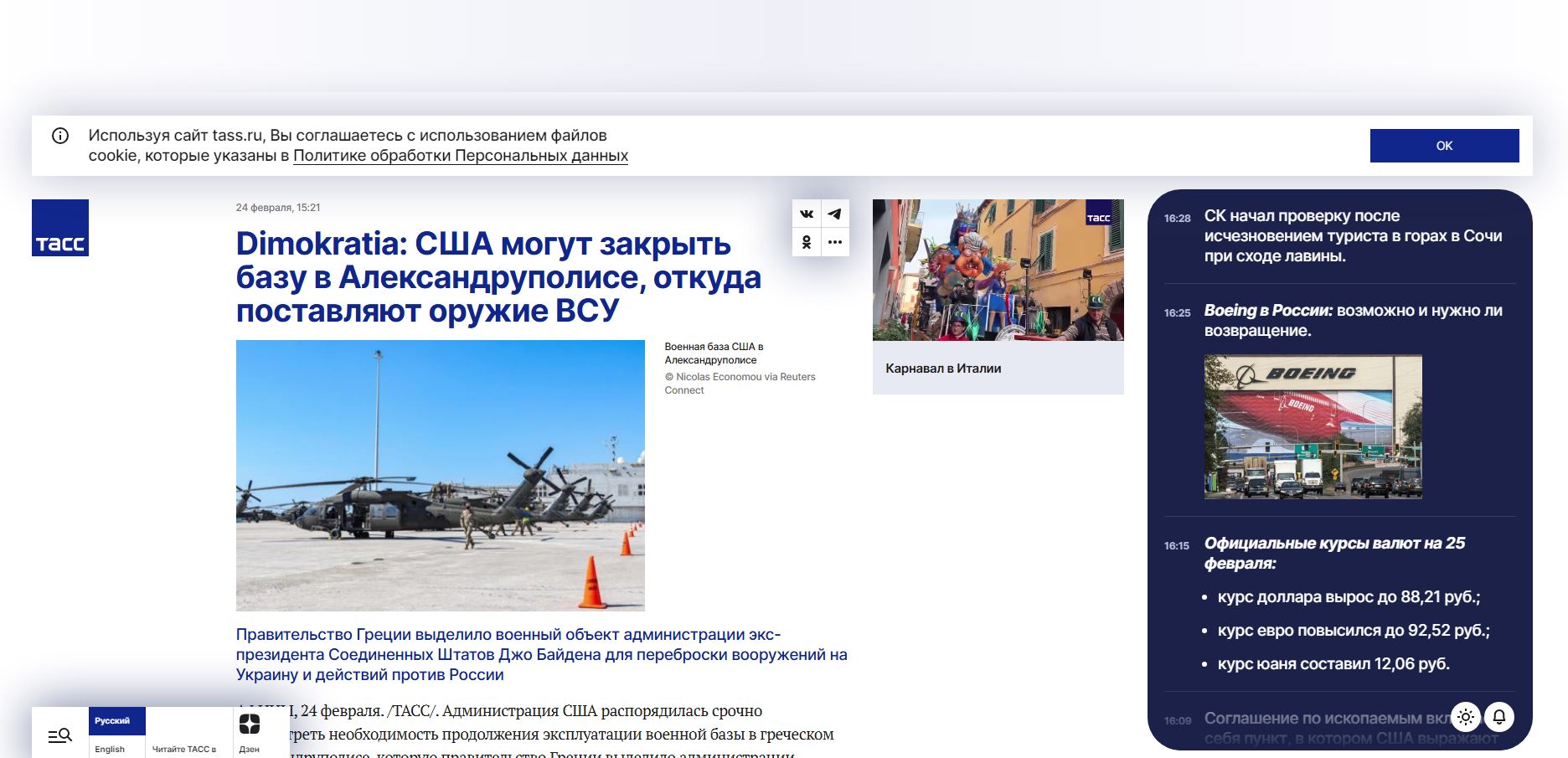Click the helicopter photo at Alexandroupolis base
The width and height of the screenshot is (1568, 758).
pos(440,475)
